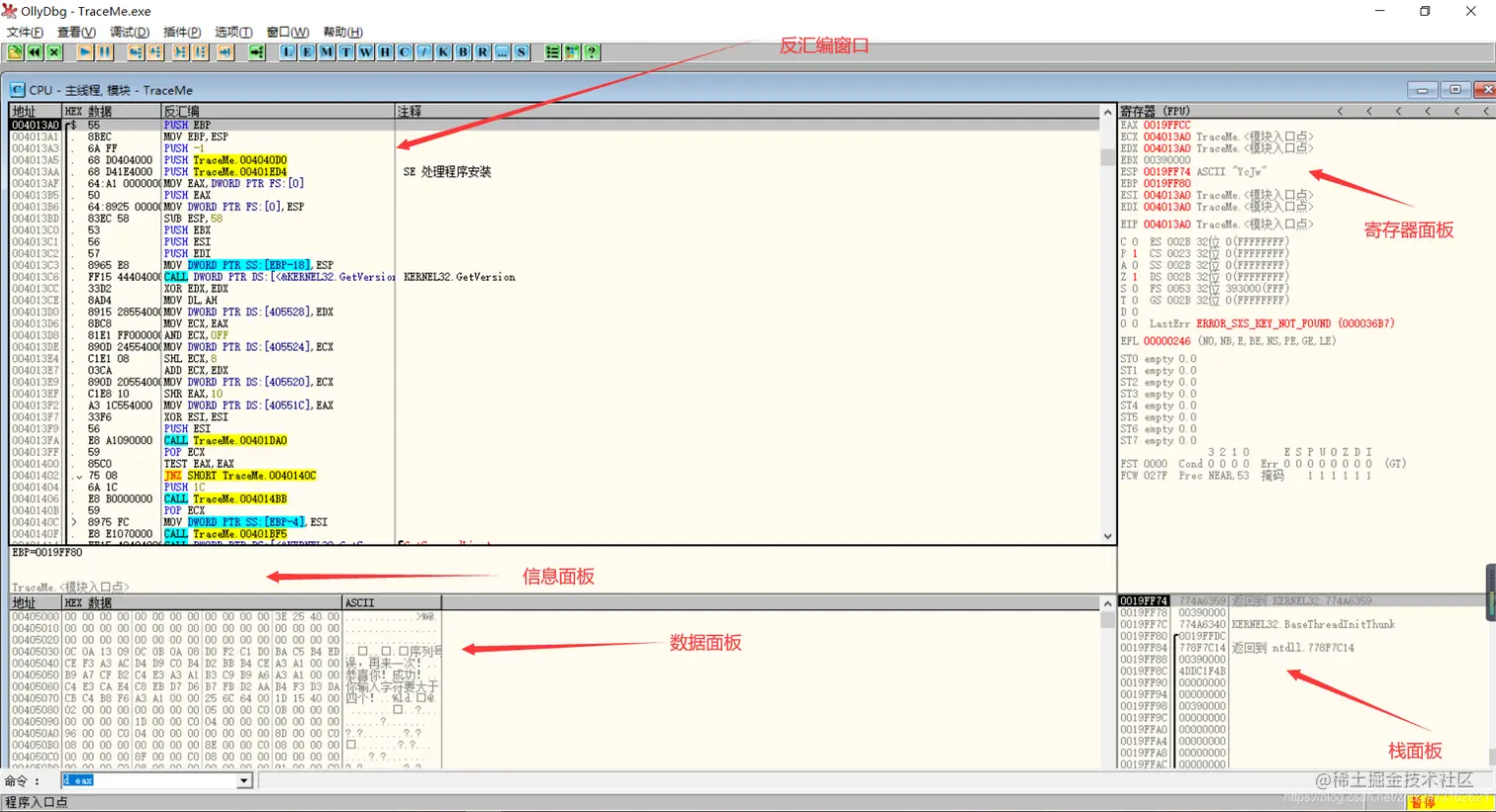Click the 地址 column header in disassembly

tap(36, 111)
